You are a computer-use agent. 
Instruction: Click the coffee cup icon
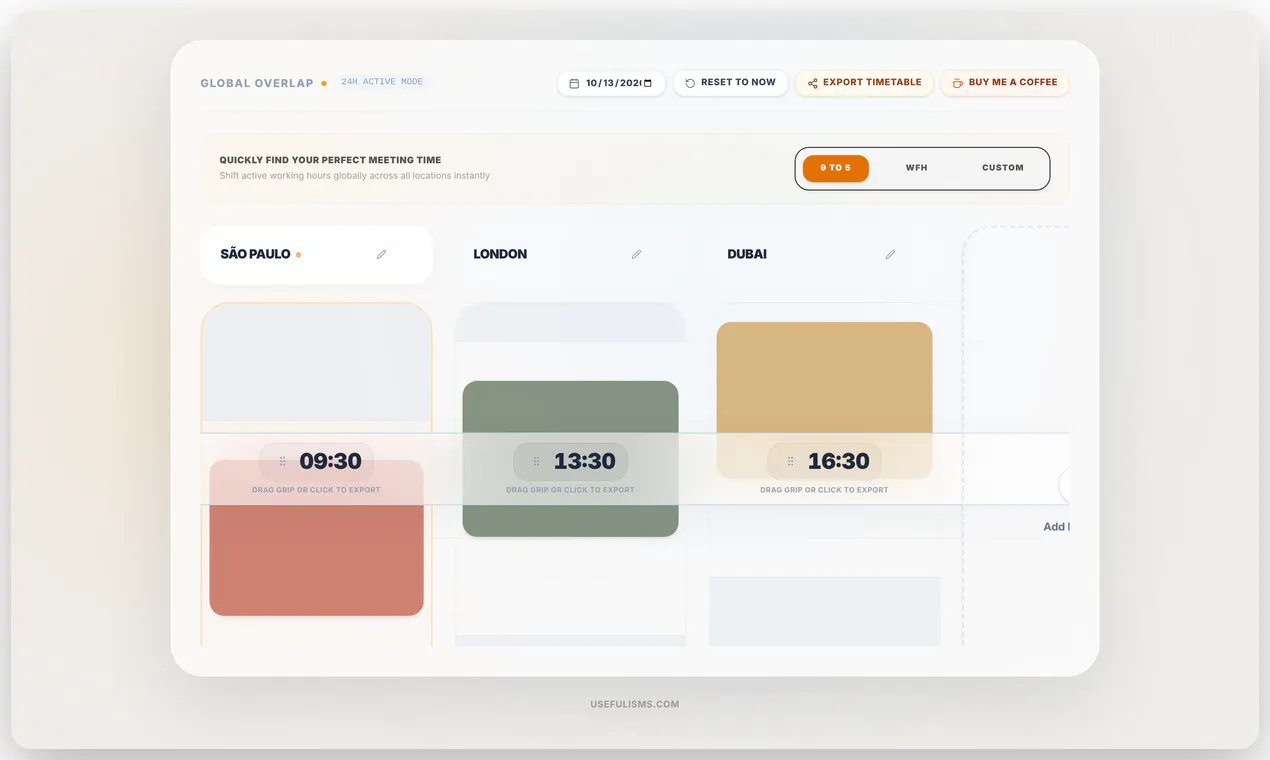[958, 83]
